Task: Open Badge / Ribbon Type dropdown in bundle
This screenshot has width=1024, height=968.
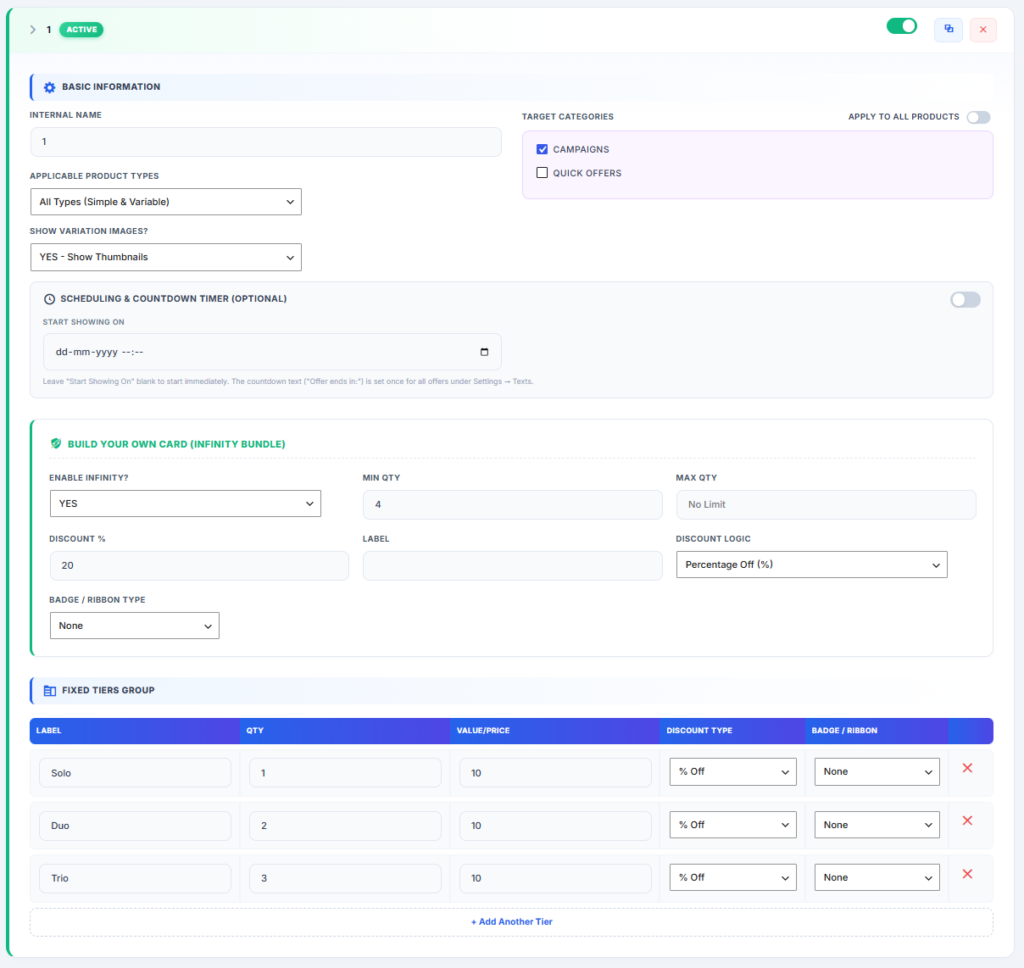Action: click(x=135, y=626)
